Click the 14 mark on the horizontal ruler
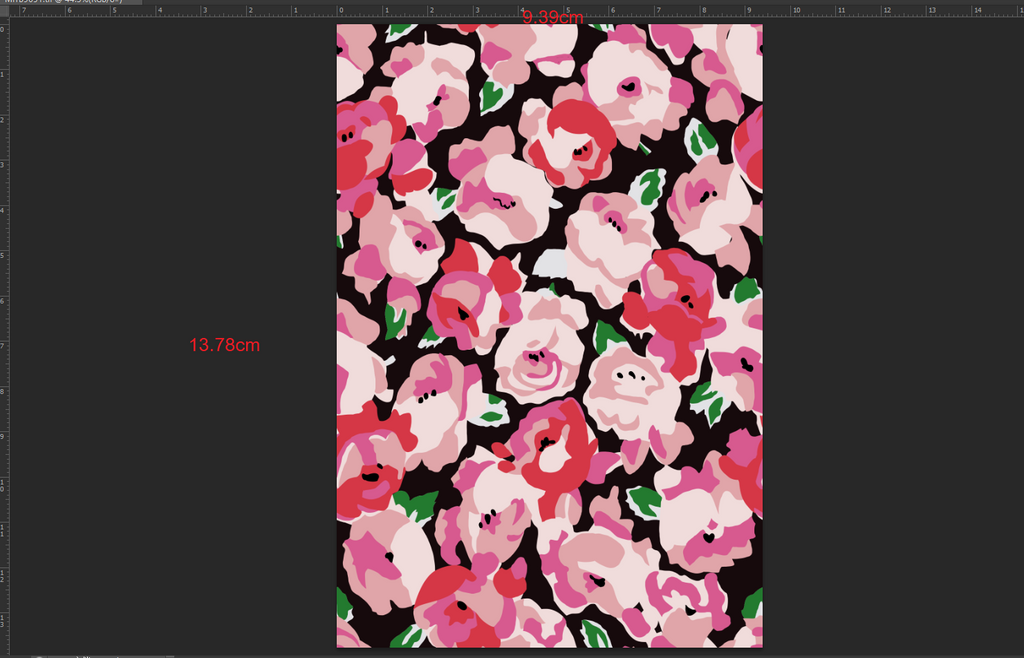Screen dimensions: 1024x658 (x=978, y=10)
